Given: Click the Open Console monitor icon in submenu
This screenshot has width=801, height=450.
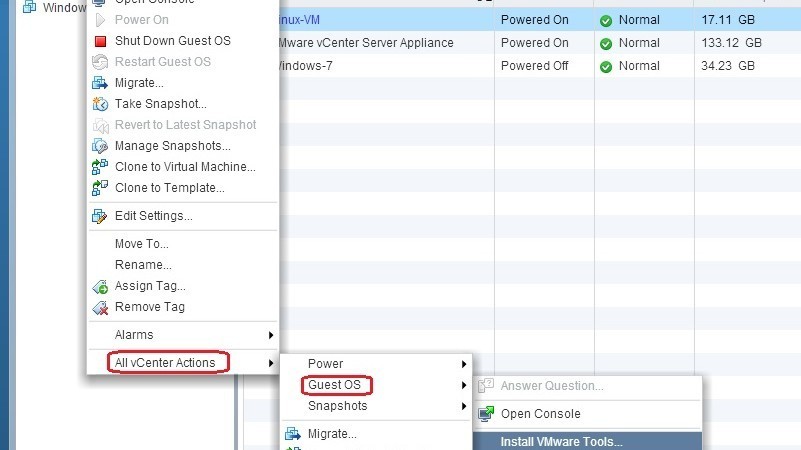Looking at the screenshot, I should (486, 413).
